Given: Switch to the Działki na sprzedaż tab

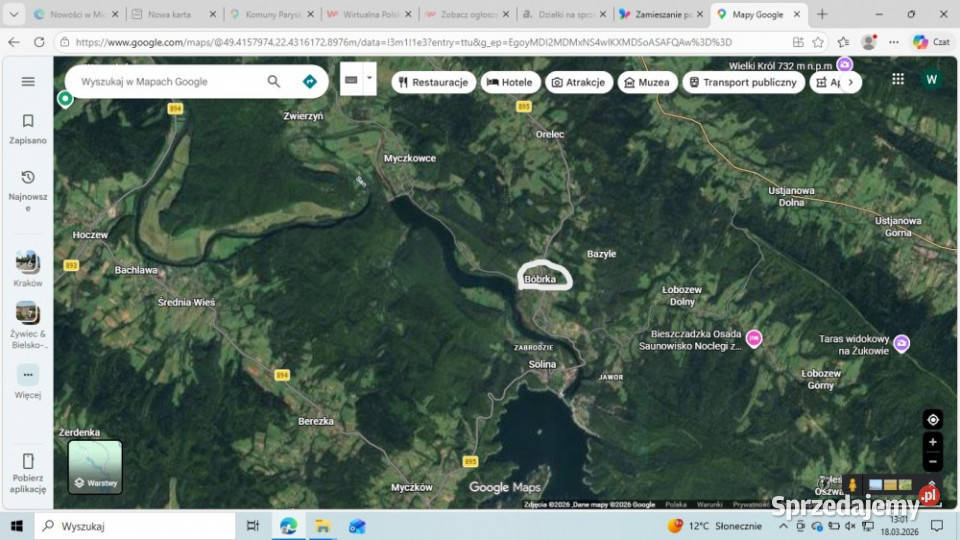Looking at the screenshot, I should click(564, 14).
